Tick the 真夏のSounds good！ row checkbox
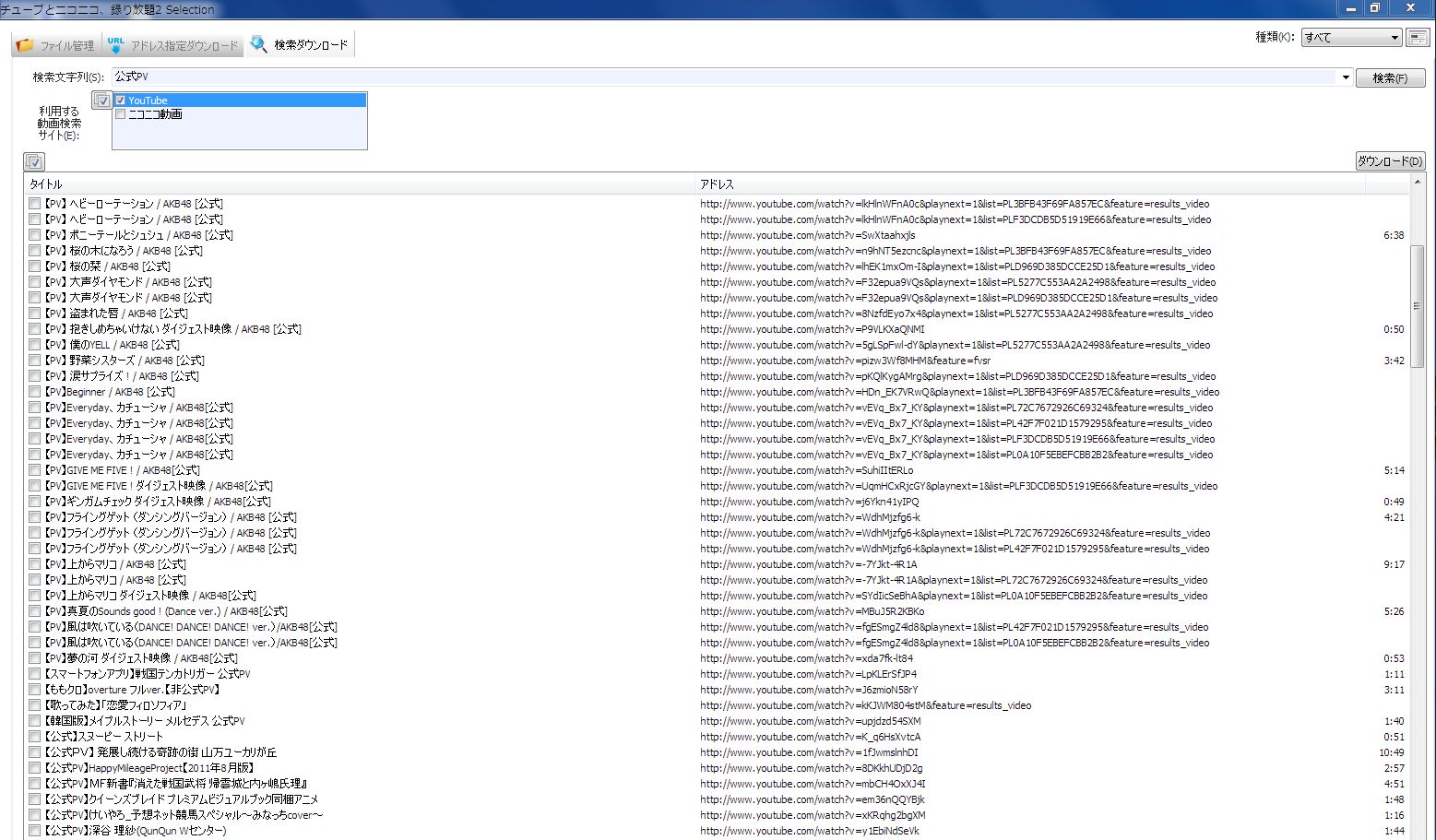The height and width of the screenshot is (840, 1436). coord(34,611)
